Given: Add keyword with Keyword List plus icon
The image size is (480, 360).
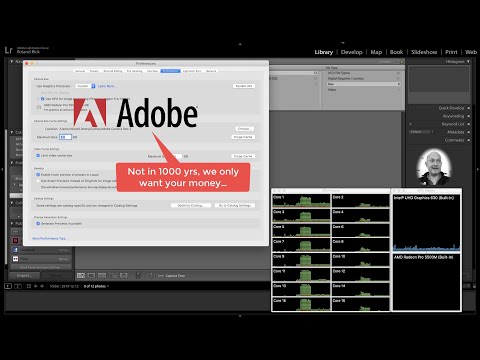Looking at the screenshot, I should [411, 124].
